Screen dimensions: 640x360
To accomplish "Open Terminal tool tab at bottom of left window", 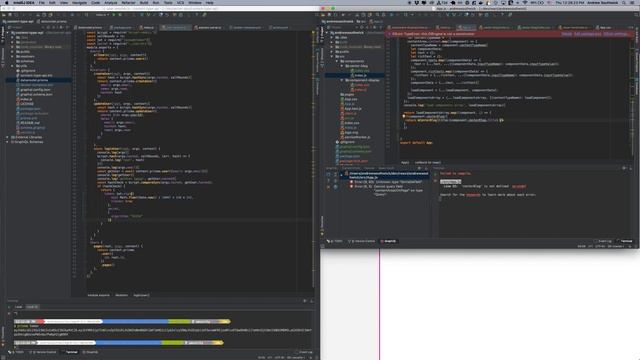I will click(x=70, y=352).
